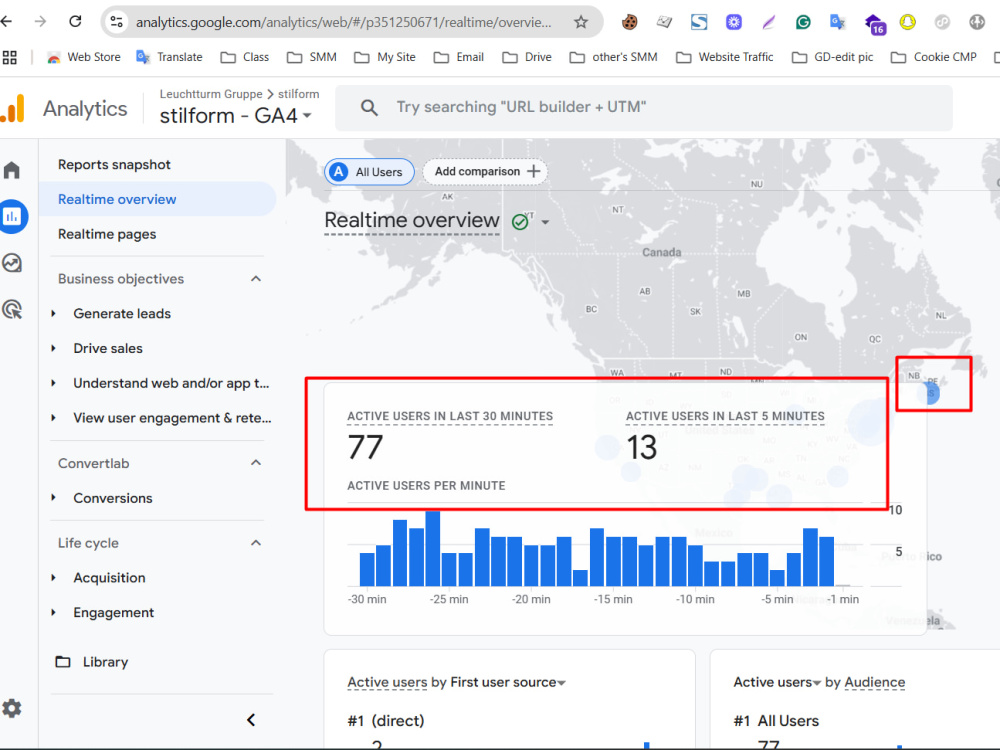
Task: Collapse the Life cycle section
Action: [x=256, y=543]
